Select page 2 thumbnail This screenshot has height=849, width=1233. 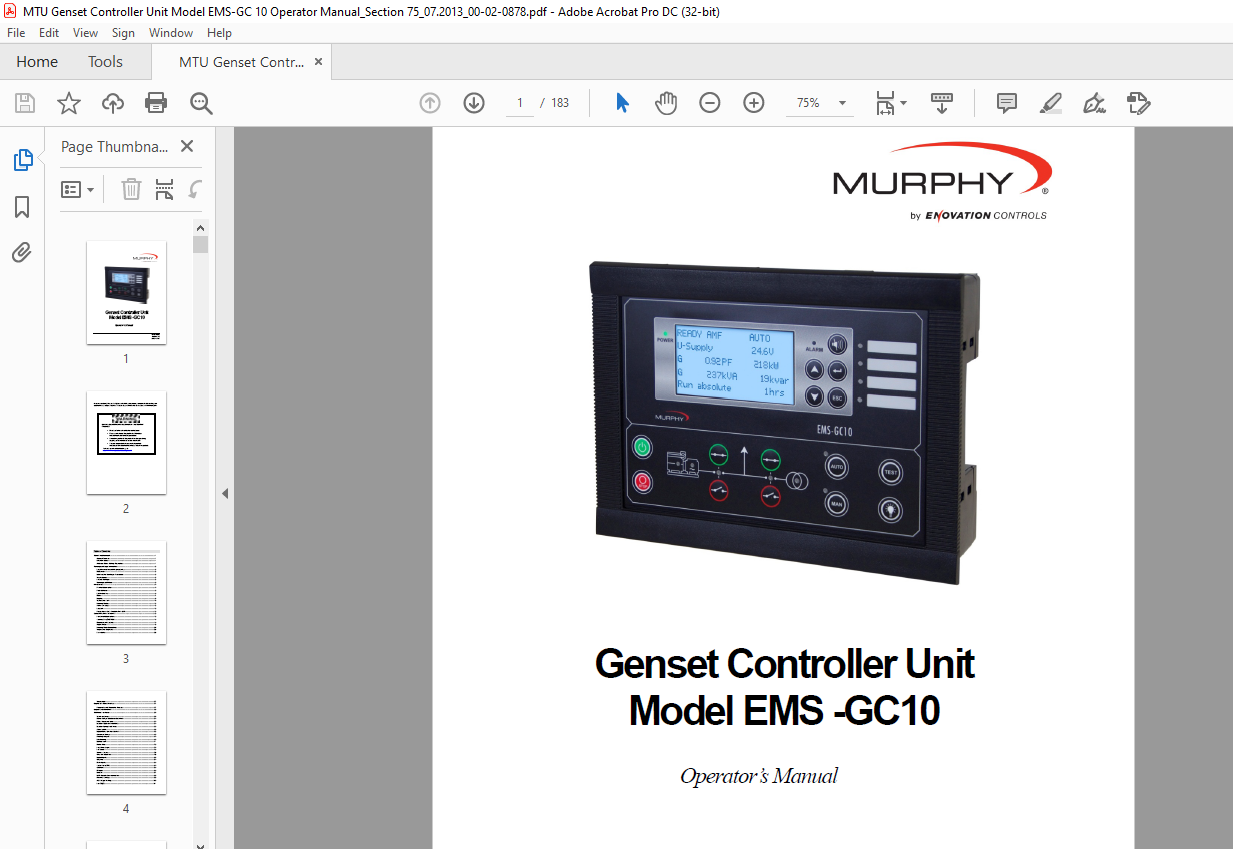(126, 442)
